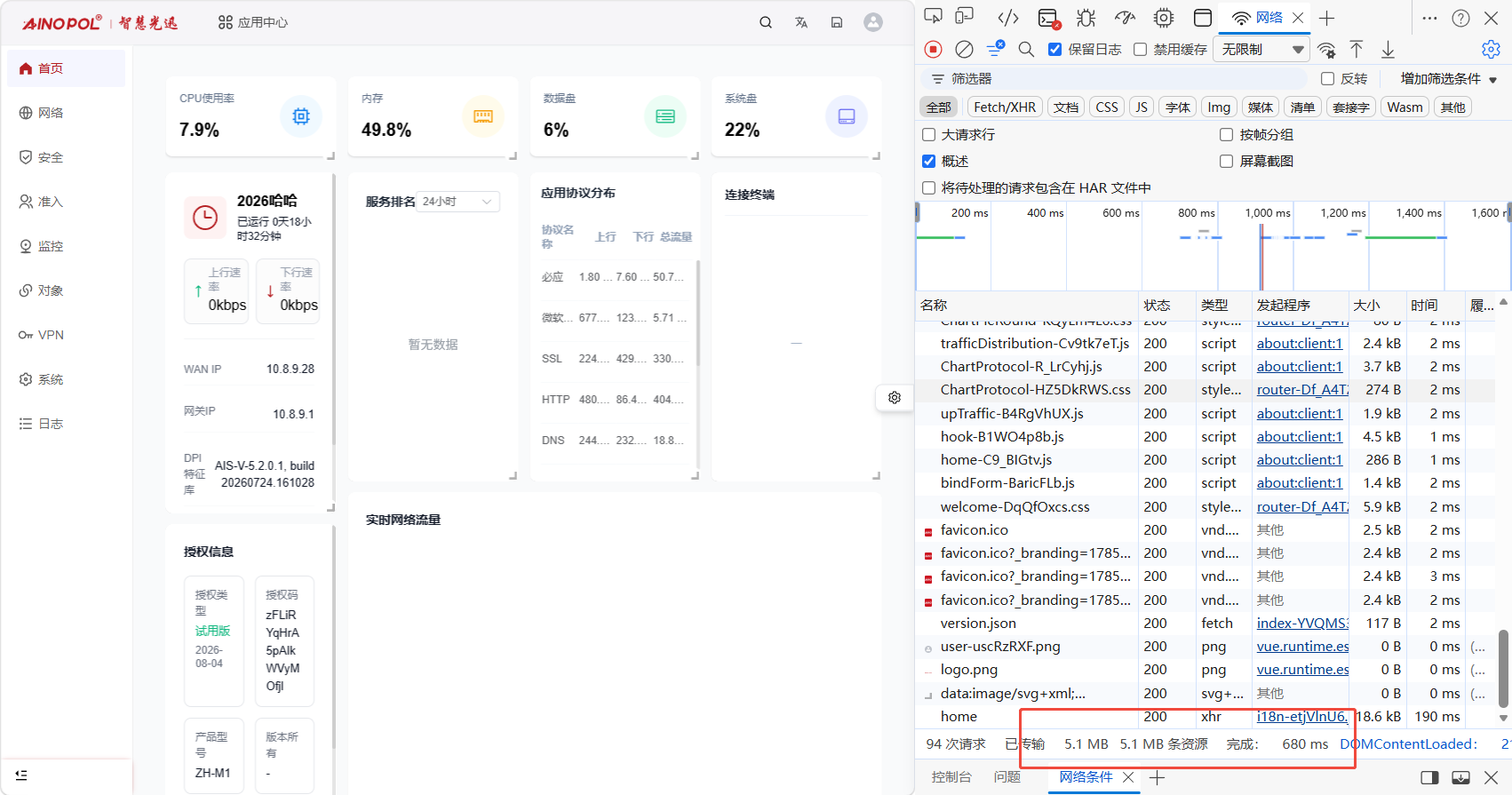
Task: Toggle 将待处理的请求包含在 HAR 文件中 checkbox
Action: point(928,188)
